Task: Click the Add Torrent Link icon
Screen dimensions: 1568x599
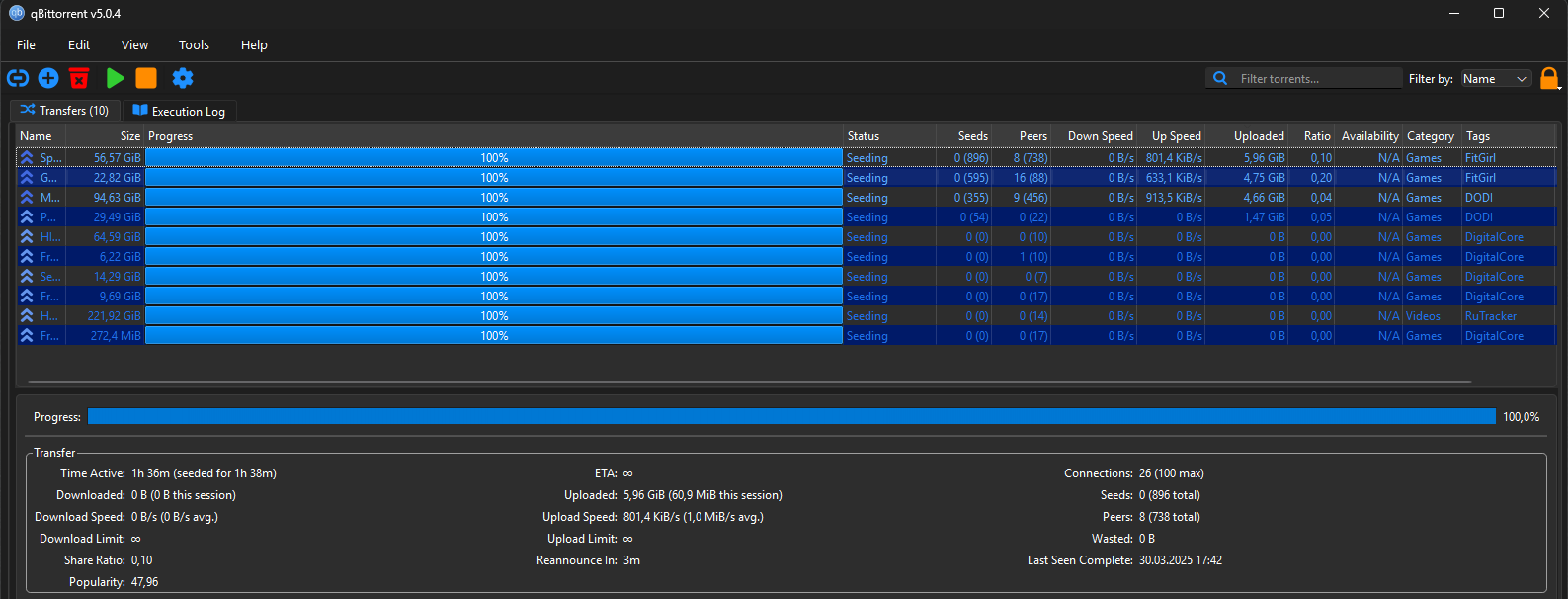Action: point(18,78)
